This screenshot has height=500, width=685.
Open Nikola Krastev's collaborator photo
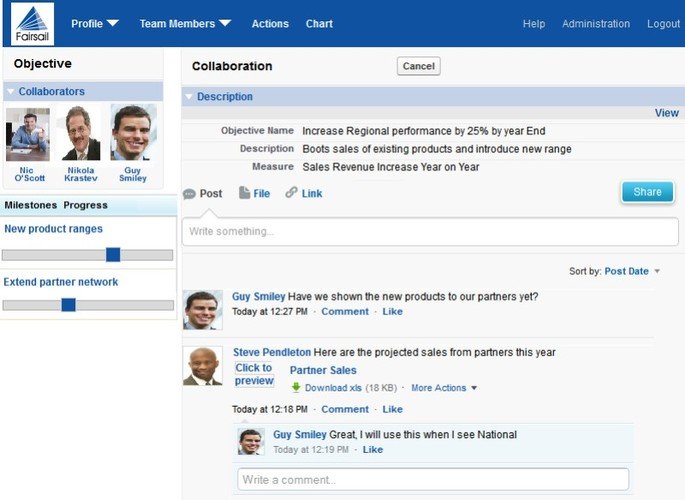coord(81,133)
